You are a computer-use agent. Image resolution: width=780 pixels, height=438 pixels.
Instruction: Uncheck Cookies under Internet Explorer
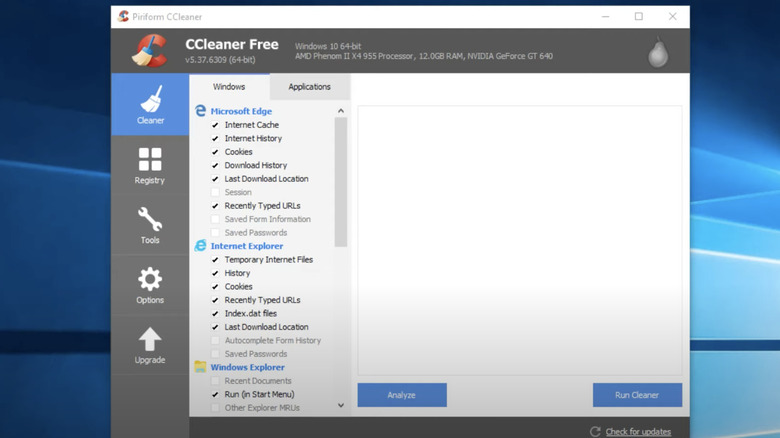tap(215, 287)
